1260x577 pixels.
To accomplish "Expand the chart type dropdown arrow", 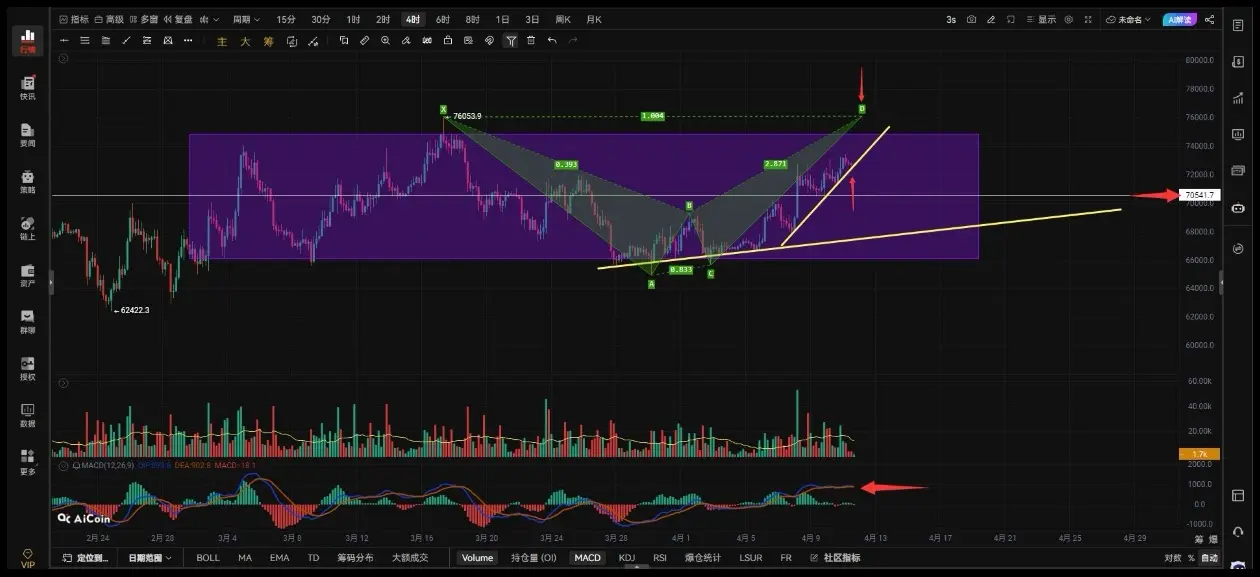I will click(x=218, y=19).
